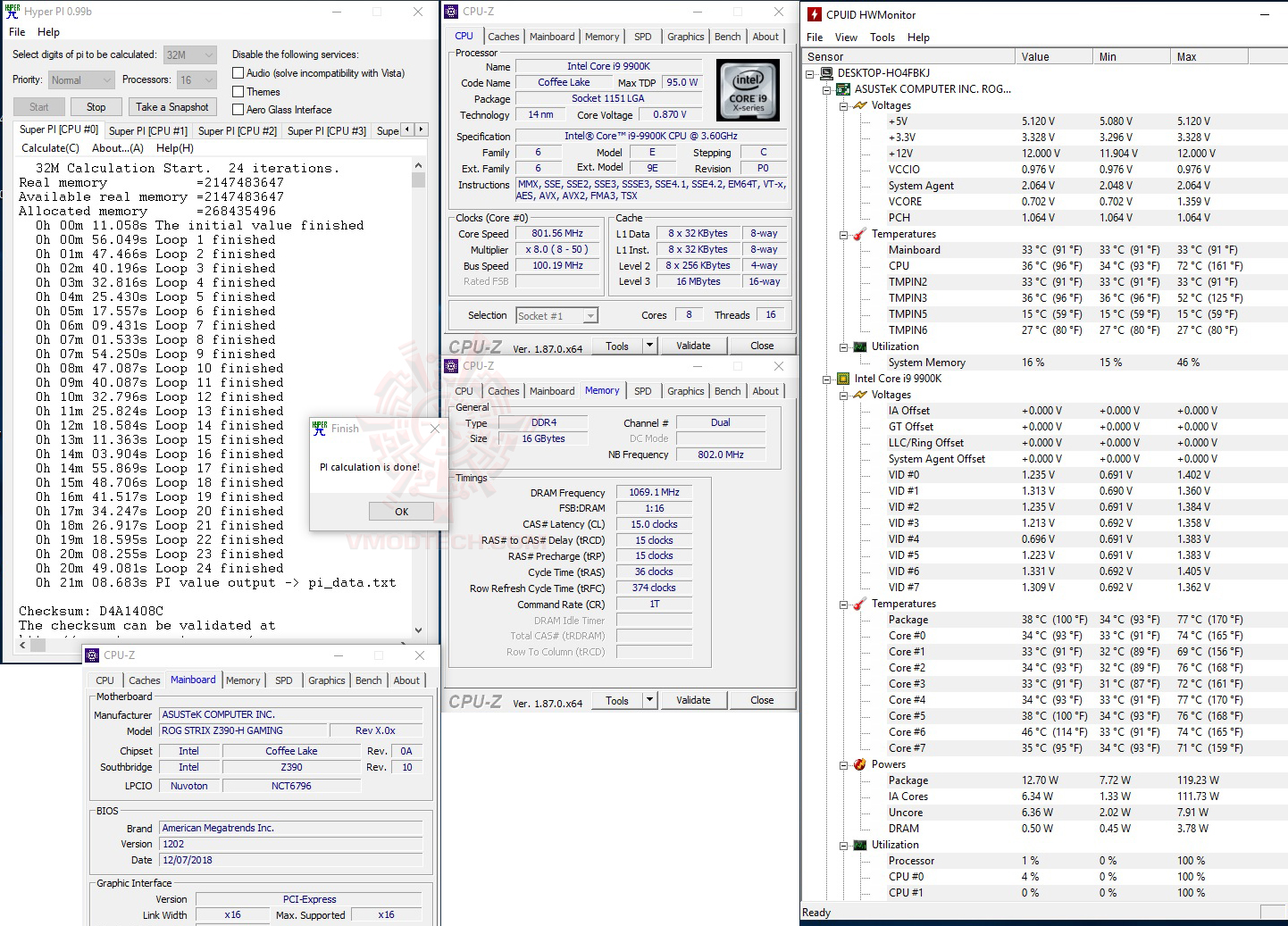
Task: Click the Super PI horizontal scroll left arrow
Action: [x=23, y=644]
